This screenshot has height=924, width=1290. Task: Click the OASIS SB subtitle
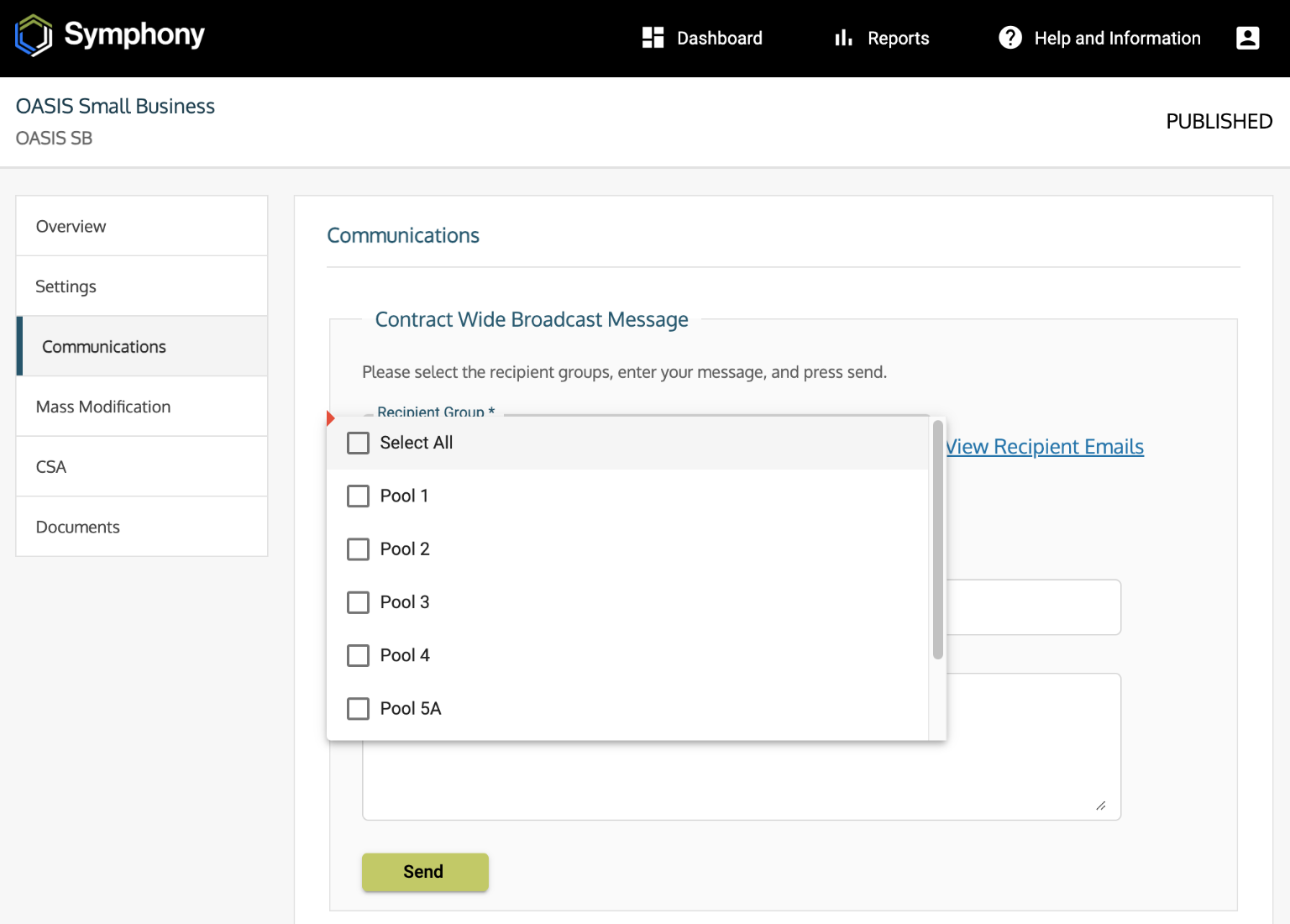click(x=54, y=138)
